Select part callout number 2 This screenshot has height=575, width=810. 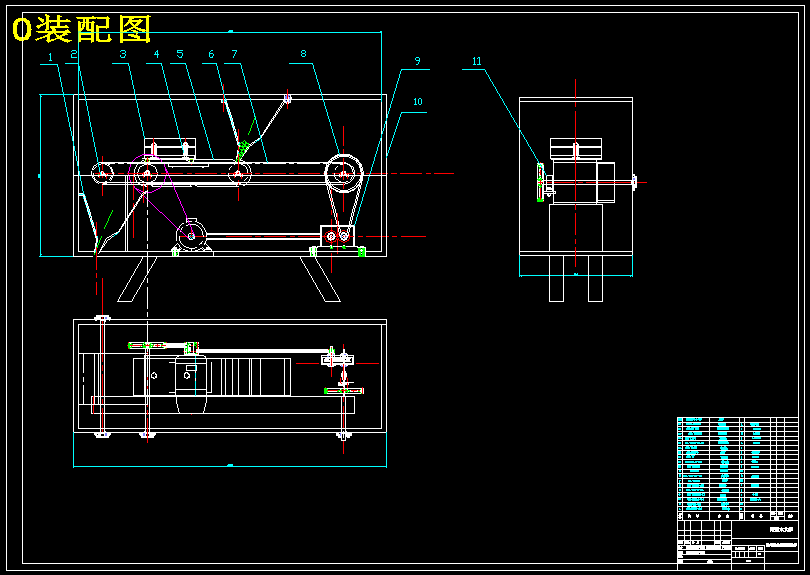point(74,54)
